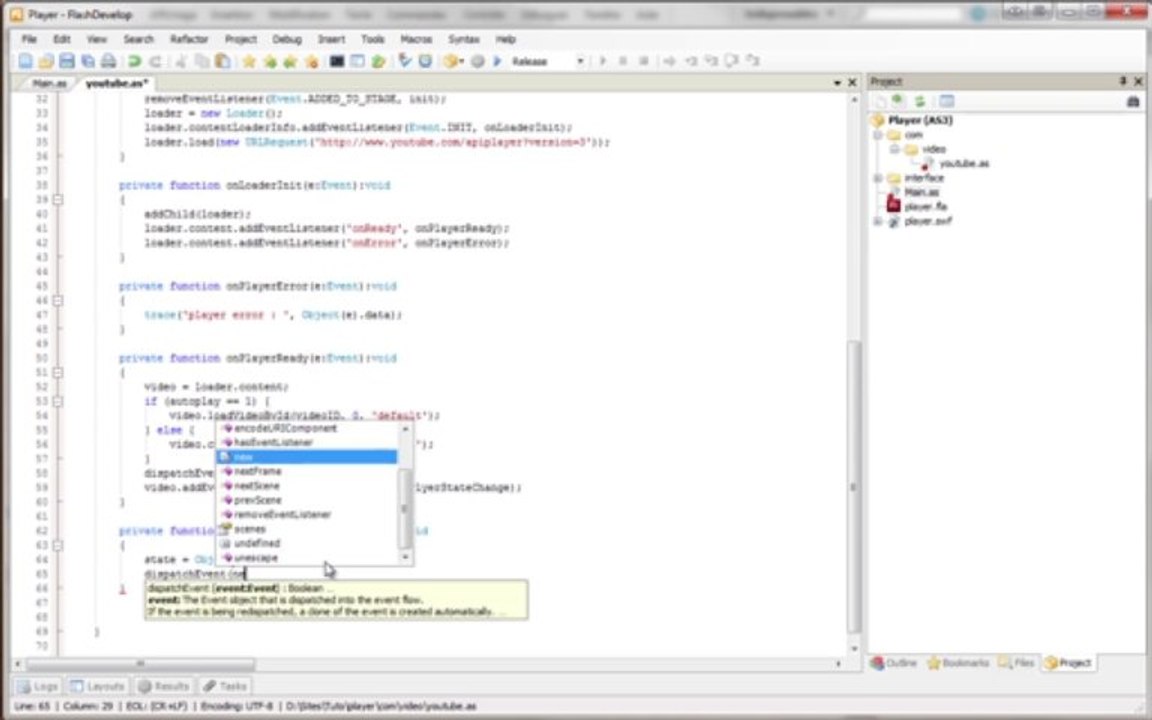Open the Release configuration dropdown
This screenshot has height=720, width=1152.
pyautogui.click(x=580, y=61)
